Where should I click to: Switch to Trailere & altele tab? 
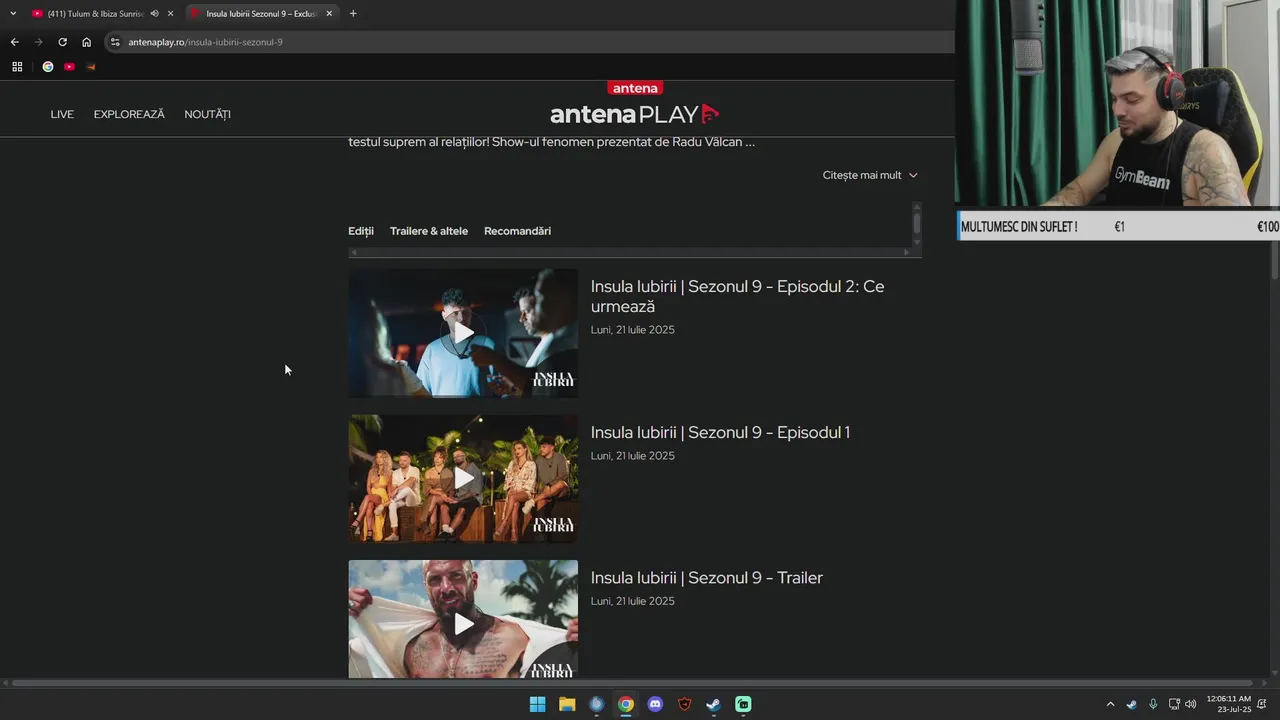point(429,231)
